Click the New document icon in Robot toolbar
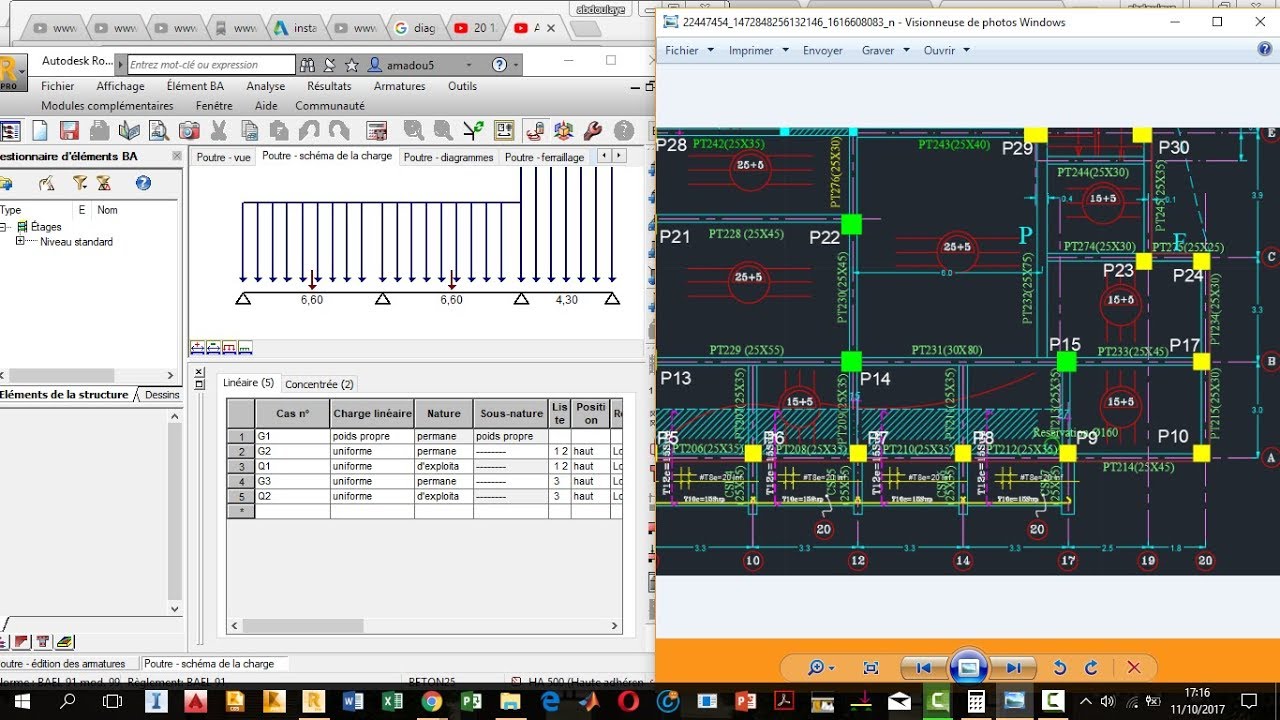Screen dimensions: 1280x720 pyautogui.click(x=40, y=131)
